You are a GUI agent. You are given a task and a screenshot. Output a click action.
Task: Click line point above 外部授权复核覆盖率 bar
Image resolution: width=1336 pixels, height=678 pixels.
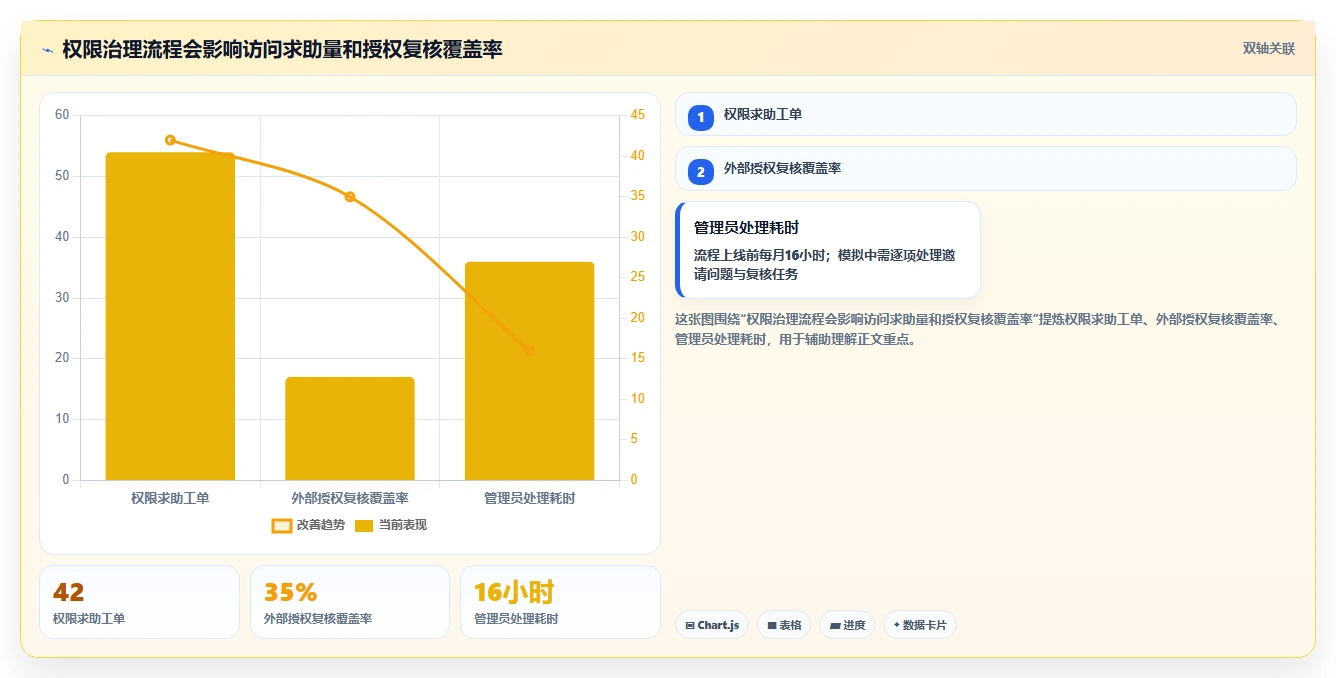(x=350, y=197)
